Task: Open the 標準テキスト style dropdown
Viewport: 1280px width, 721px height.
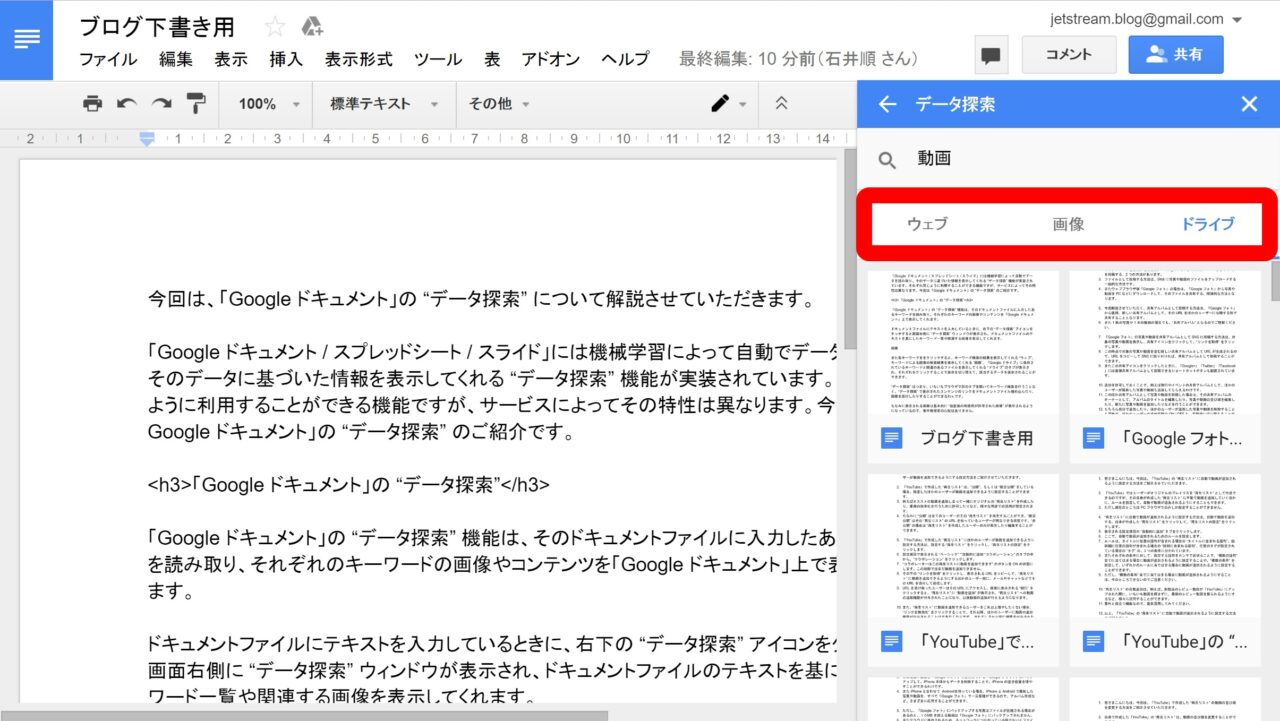Action: pyautogui.click(x=384, y=104)
